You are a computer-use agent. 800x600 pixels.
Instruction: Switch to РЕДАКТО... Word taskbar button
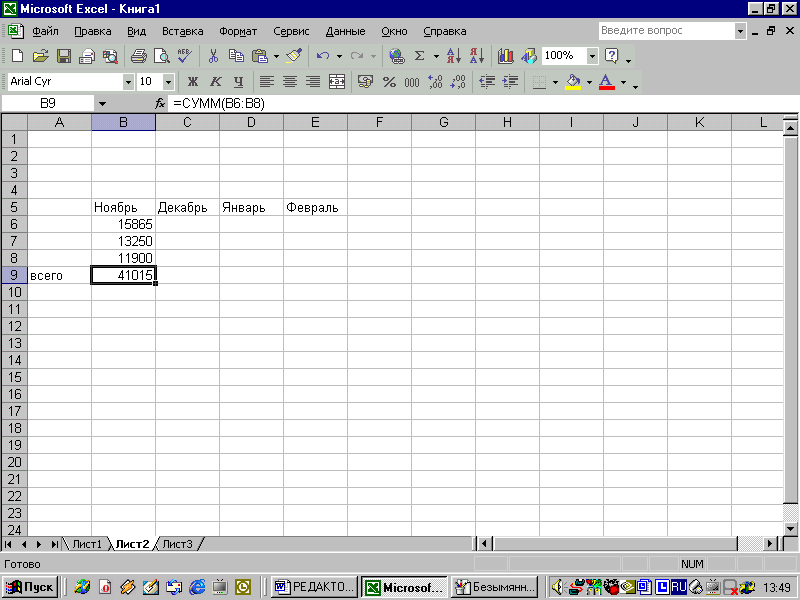pyautogui.click(x=314, y=587)
